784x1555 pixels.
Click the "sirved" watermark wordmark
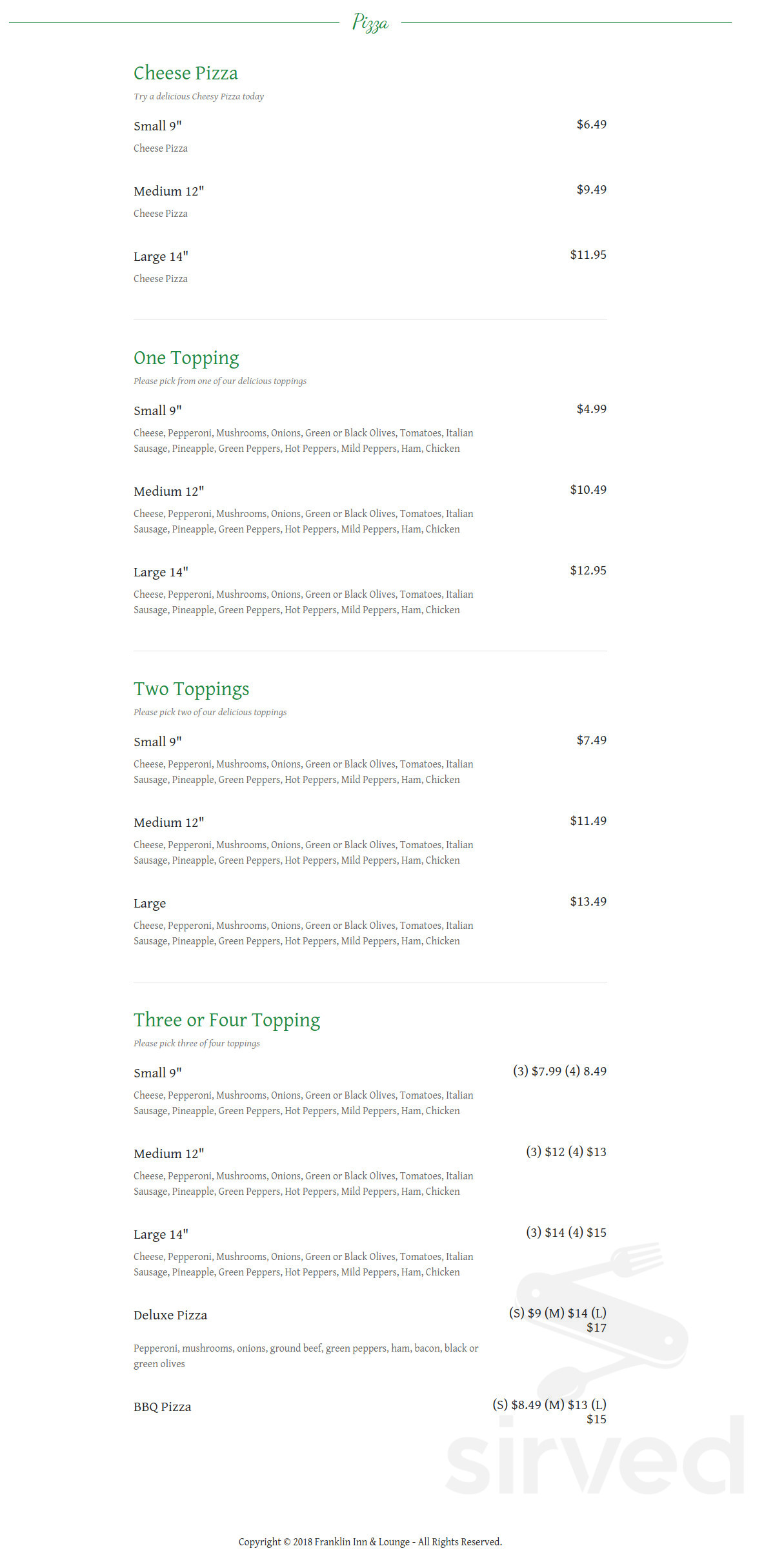coord(594,1459)
